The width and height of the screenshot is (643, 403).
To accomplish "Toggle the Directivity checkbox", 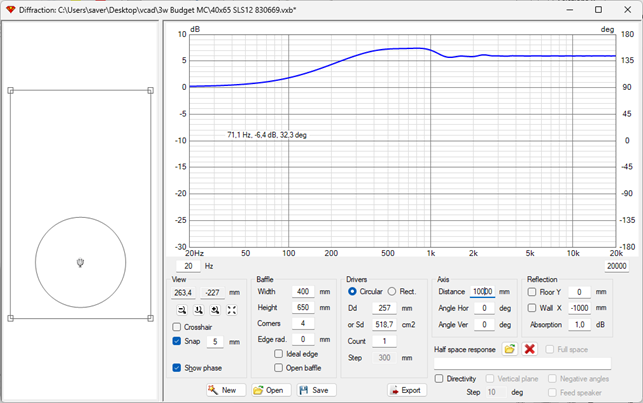I will tap(439, 378).
